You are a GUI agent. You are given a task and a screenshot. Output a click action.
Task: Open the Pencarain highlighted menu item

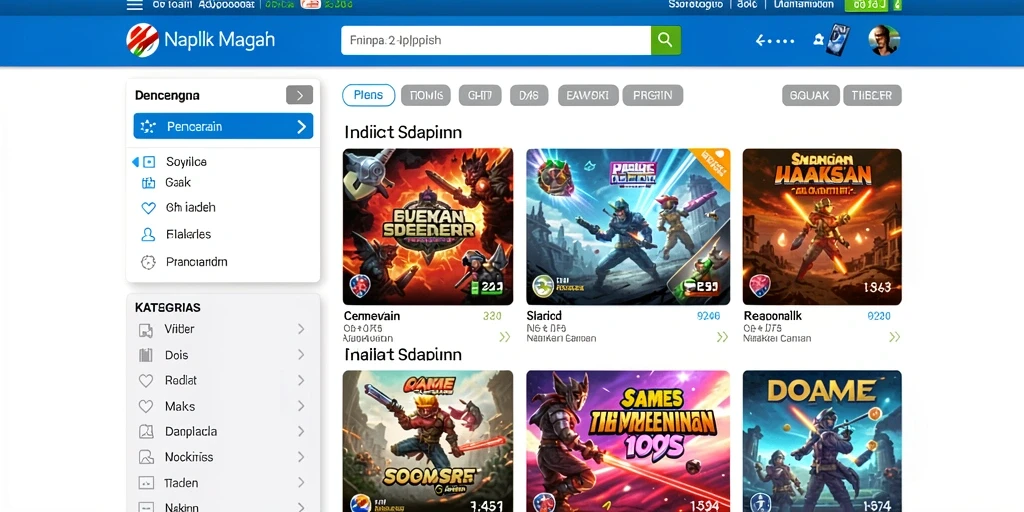point(223,126)
